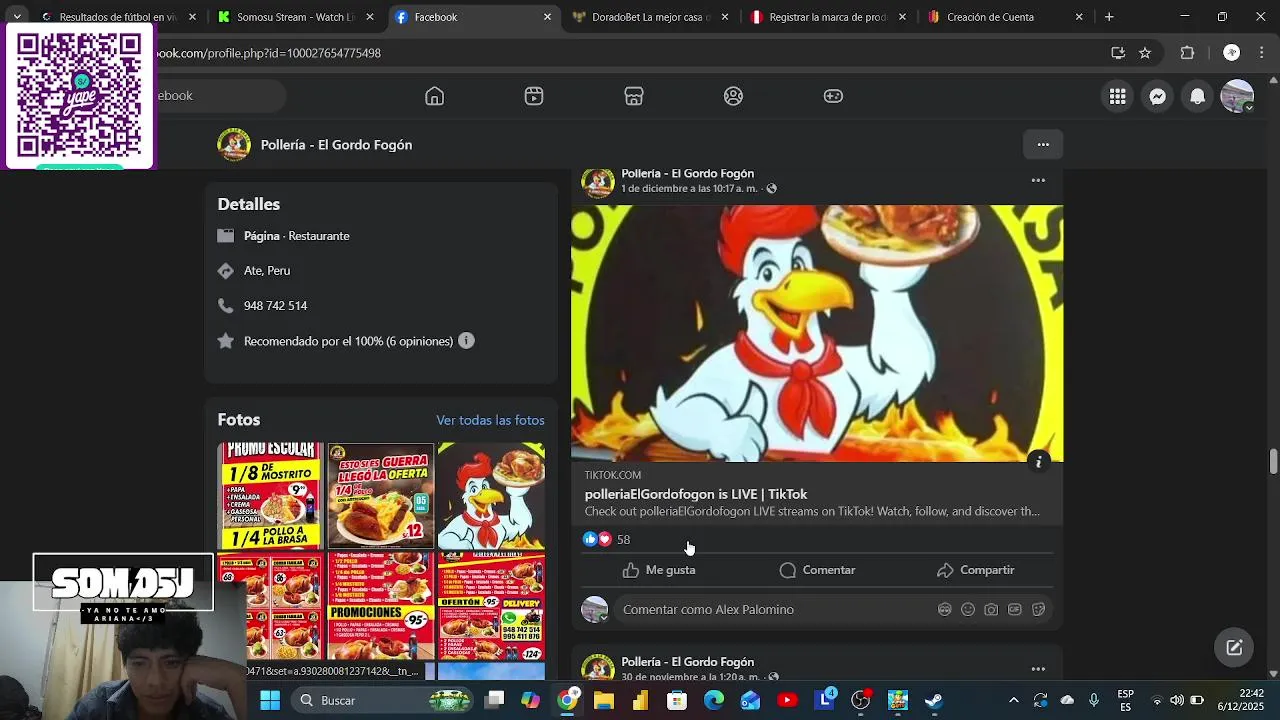Viewport: 1280px width, 720px height.
Task: Click the post author name Pollería - El Gordo Fogón
Action: click(687, 174)
